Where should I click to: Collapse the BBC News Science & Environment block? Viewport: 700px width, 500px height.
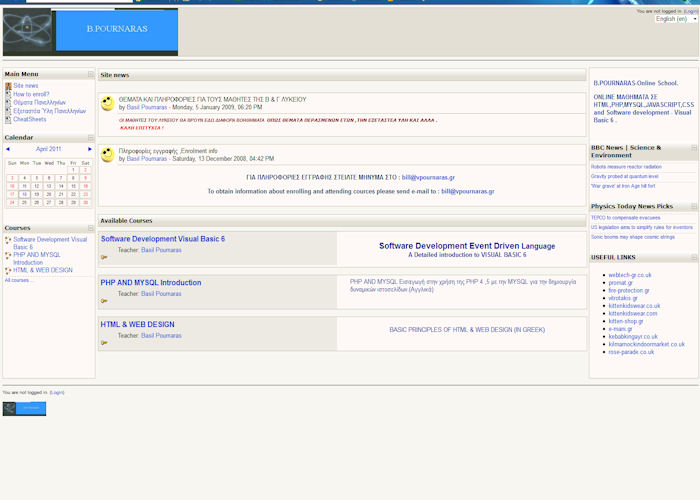pyautogui.click(x=693, y=148)
